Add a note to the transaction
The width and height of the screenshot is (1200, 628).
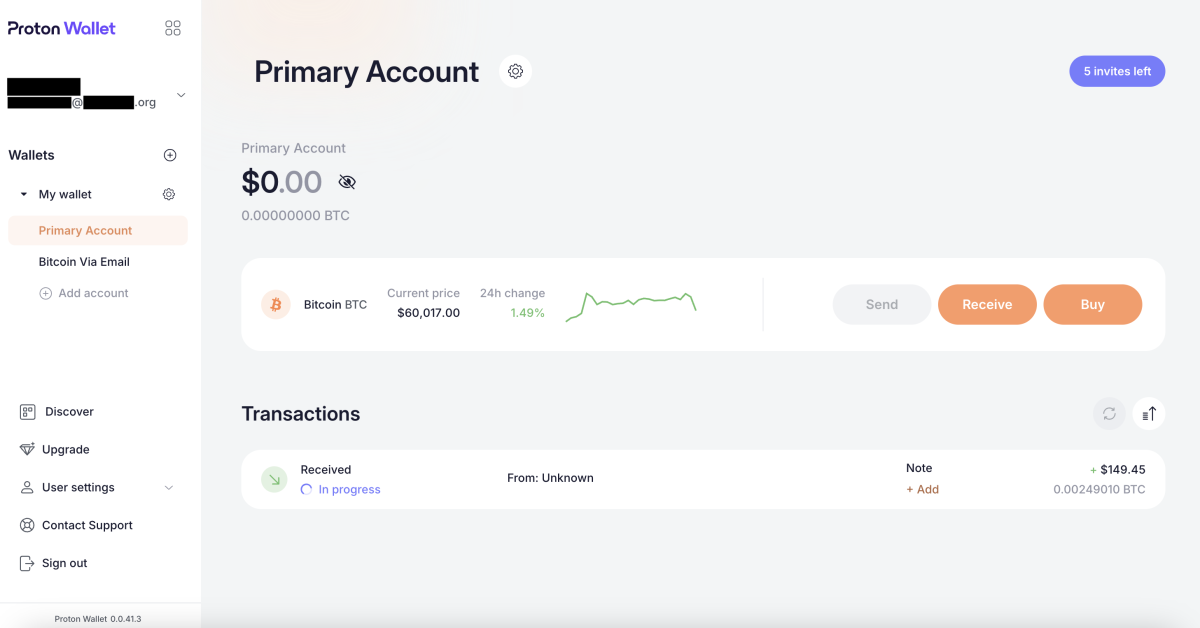click(x=922, y=489)
